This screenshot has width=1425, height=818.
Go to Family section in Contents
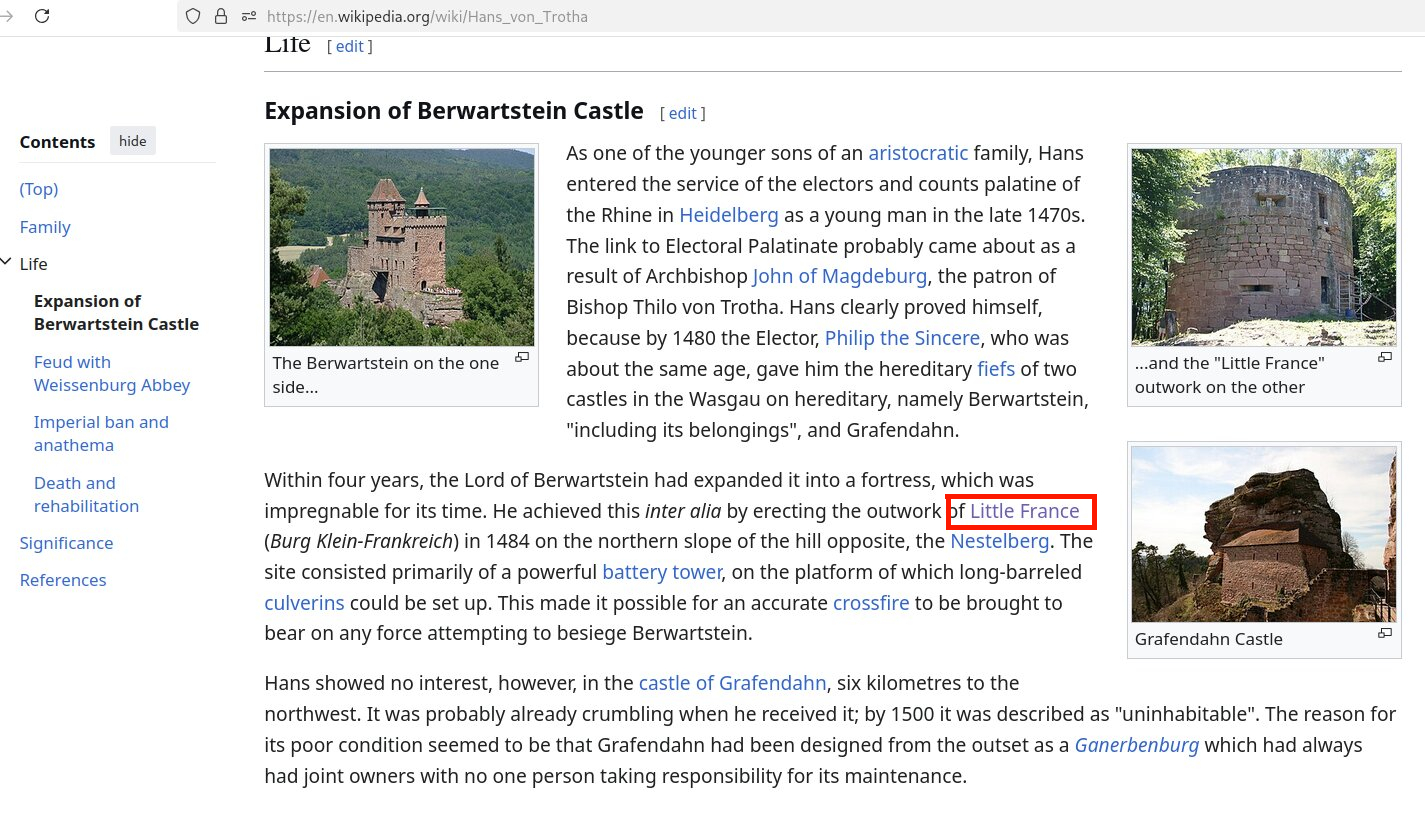click(x=45, y=227)
